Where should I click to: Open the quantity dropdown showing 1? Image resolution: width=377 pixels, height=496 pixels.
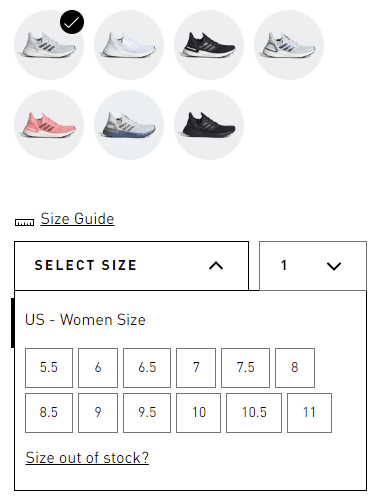(x=313, y=266)
